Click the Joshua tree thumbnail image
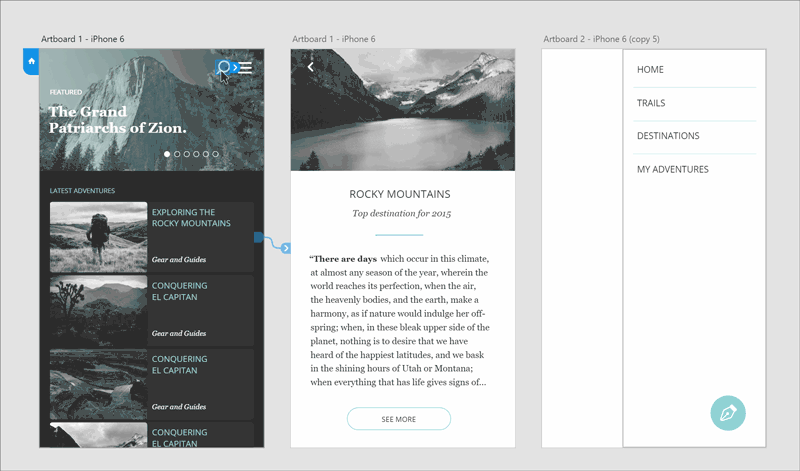Viewport: 800px width, 471px height. click(x=98, y=311)
